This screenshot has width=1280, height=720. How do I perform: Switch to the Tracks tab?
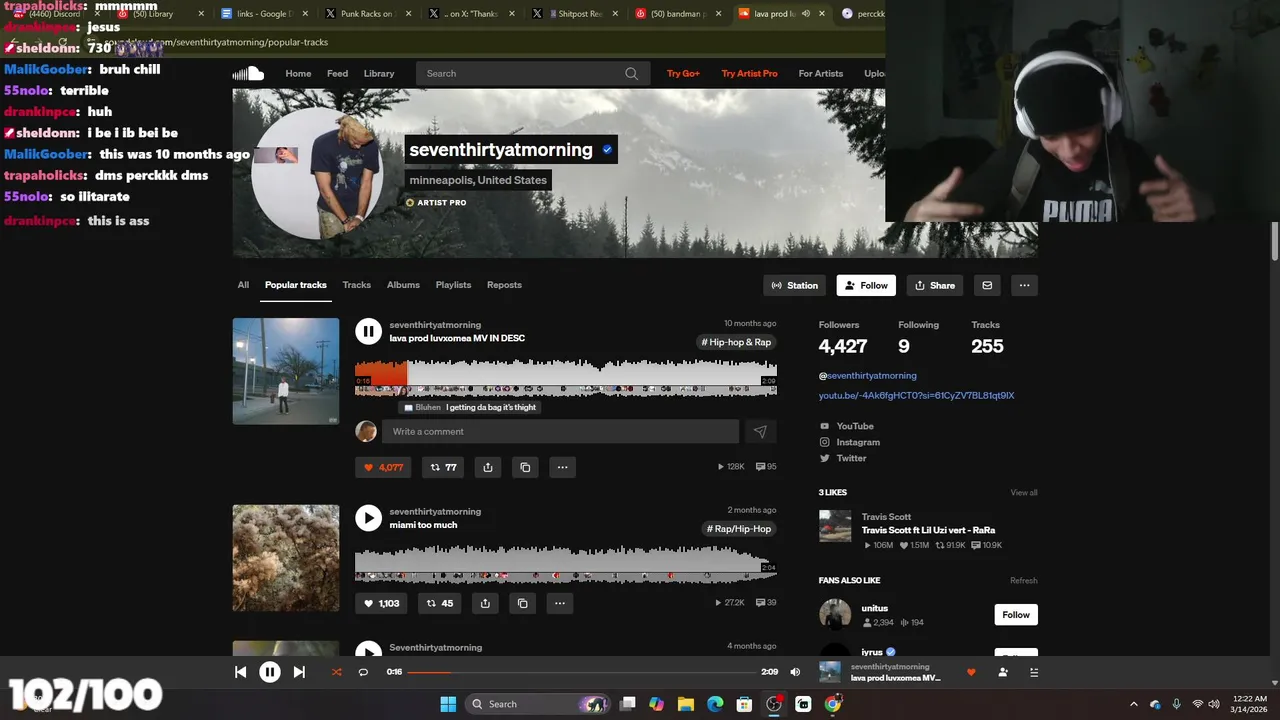click(357, 285)
